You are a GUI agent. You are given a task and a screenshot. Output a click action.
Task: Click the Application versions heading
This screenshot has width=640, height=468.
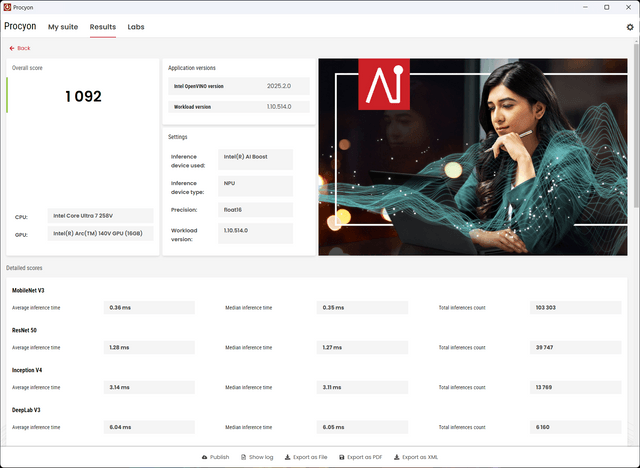192,68
